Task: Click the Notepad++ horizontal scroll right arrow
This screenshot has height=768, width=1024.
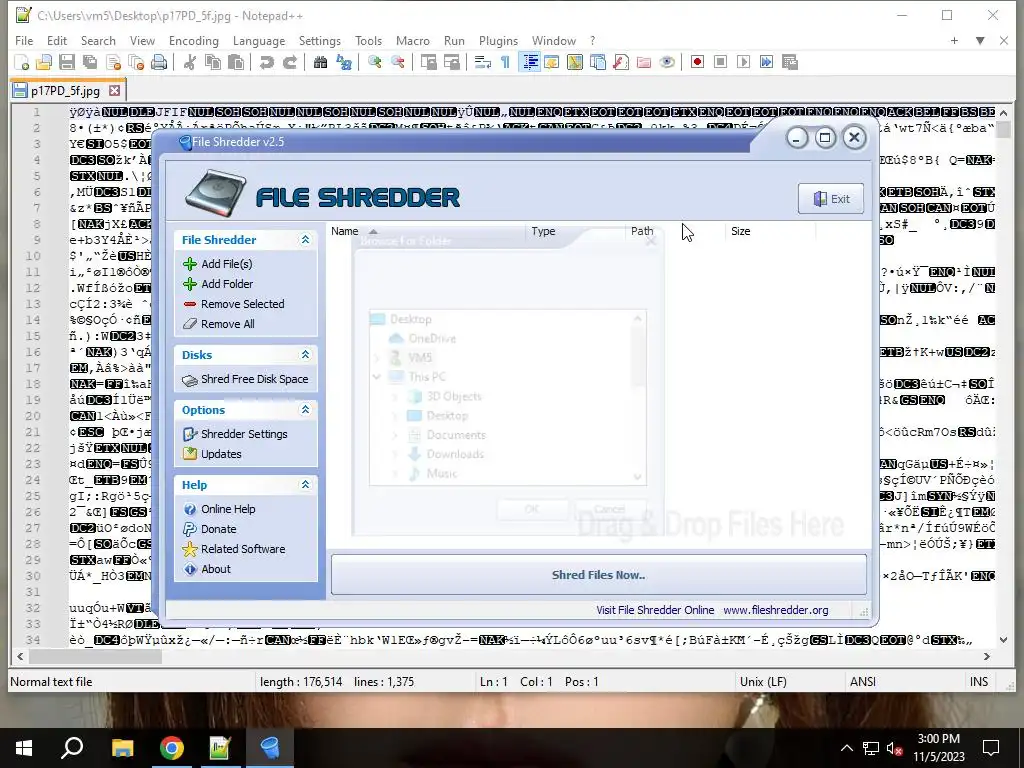Action: [x=987, y=657]
